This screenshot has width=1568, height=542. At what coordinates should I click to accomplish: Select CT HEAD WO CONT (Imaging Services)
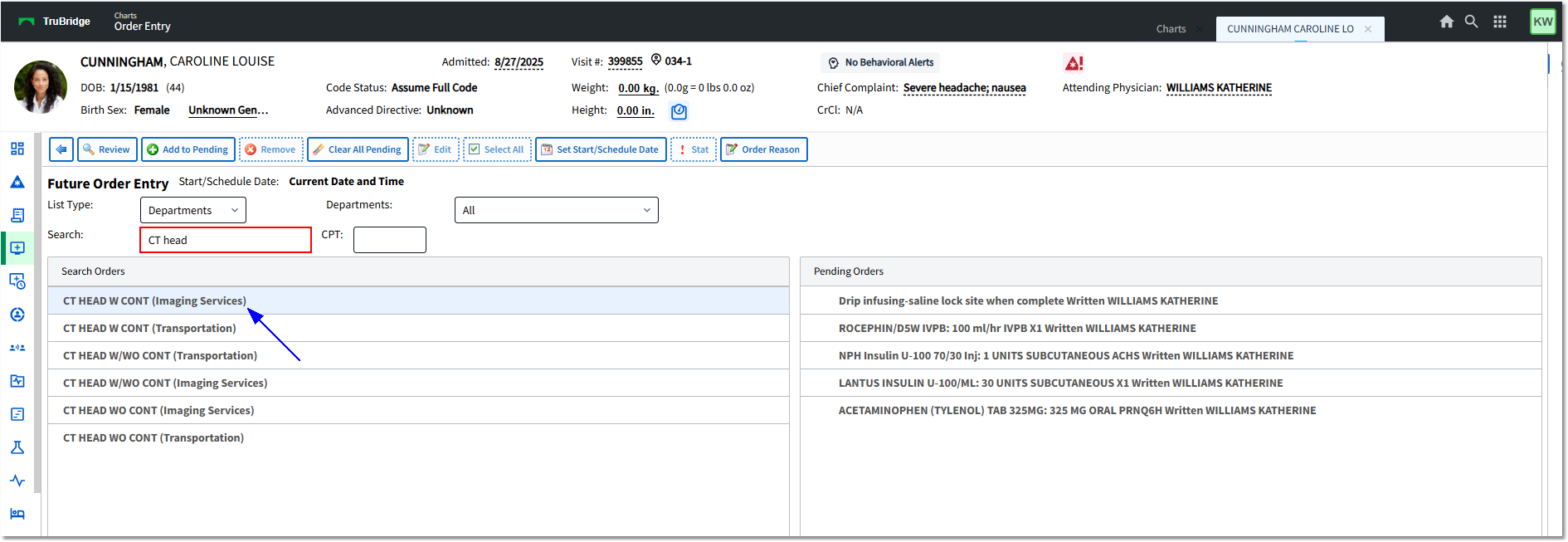coord(418,410)
